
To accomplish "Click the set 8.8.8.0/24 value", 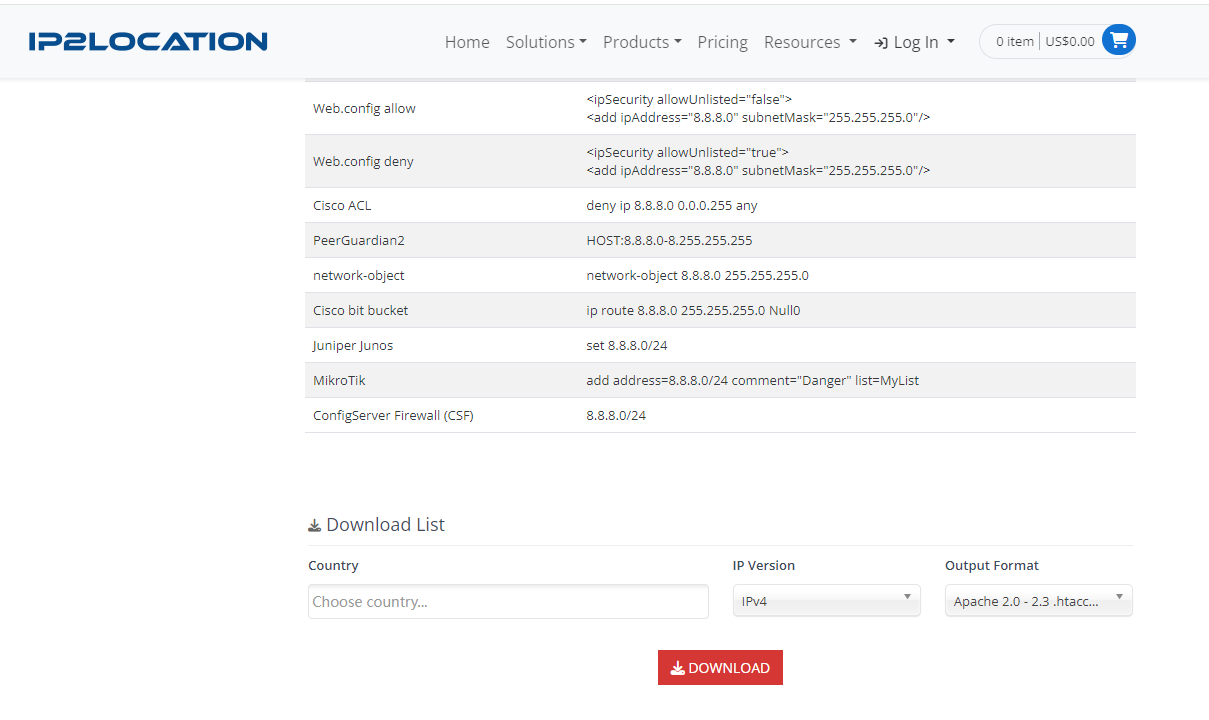I will click(x=627, y=346).
